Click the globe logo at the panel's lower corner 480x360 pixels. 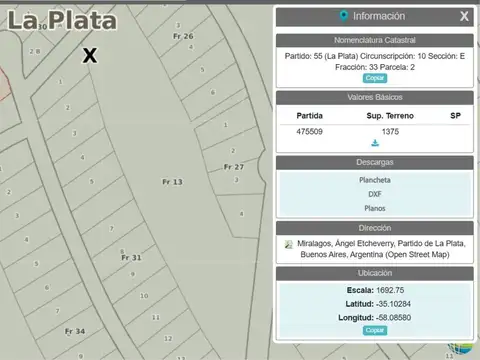click(x=460, y=348)
